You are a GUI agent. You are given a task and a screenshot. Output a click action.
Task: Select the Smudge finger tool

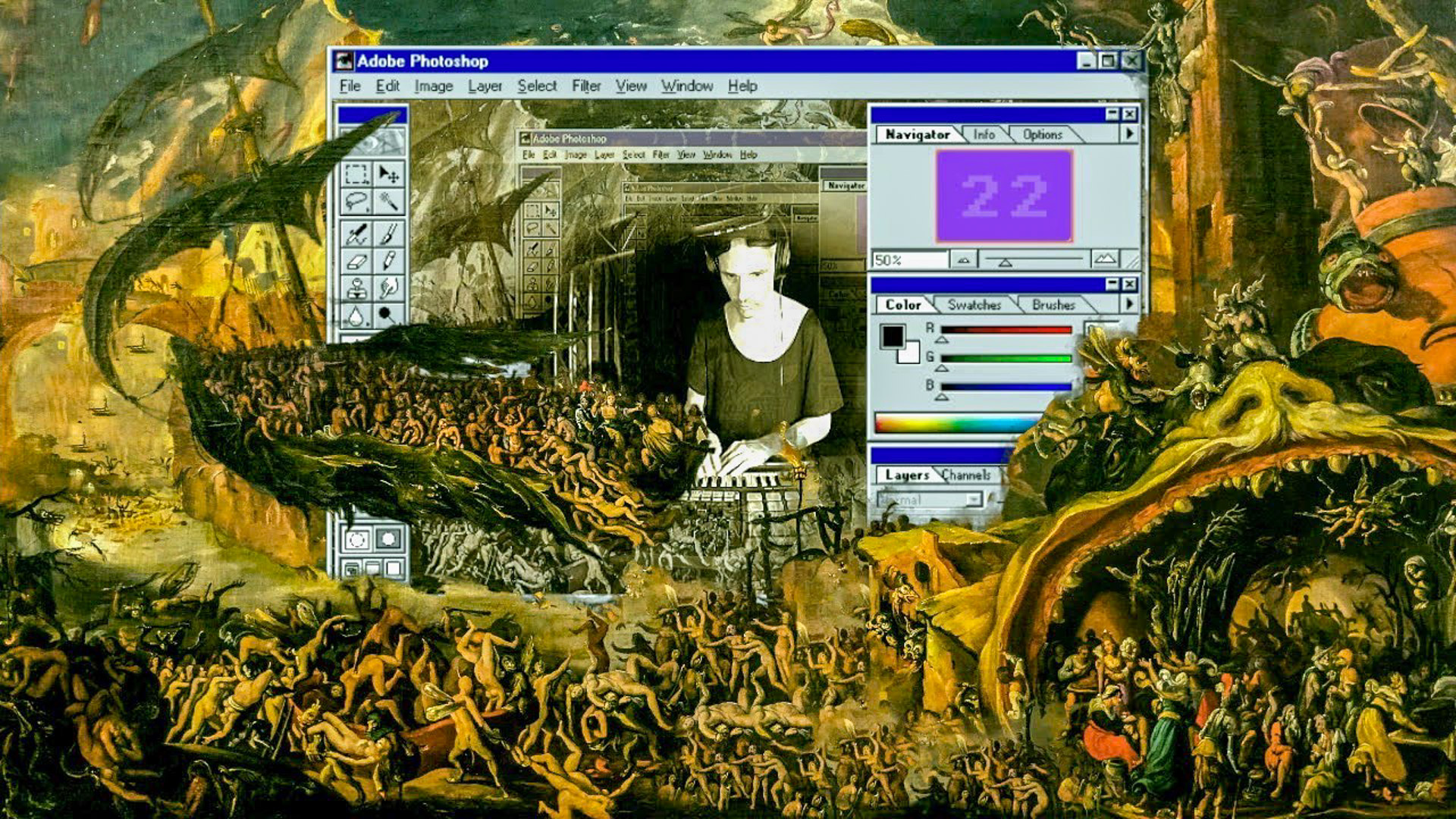[x=388, y=288]
